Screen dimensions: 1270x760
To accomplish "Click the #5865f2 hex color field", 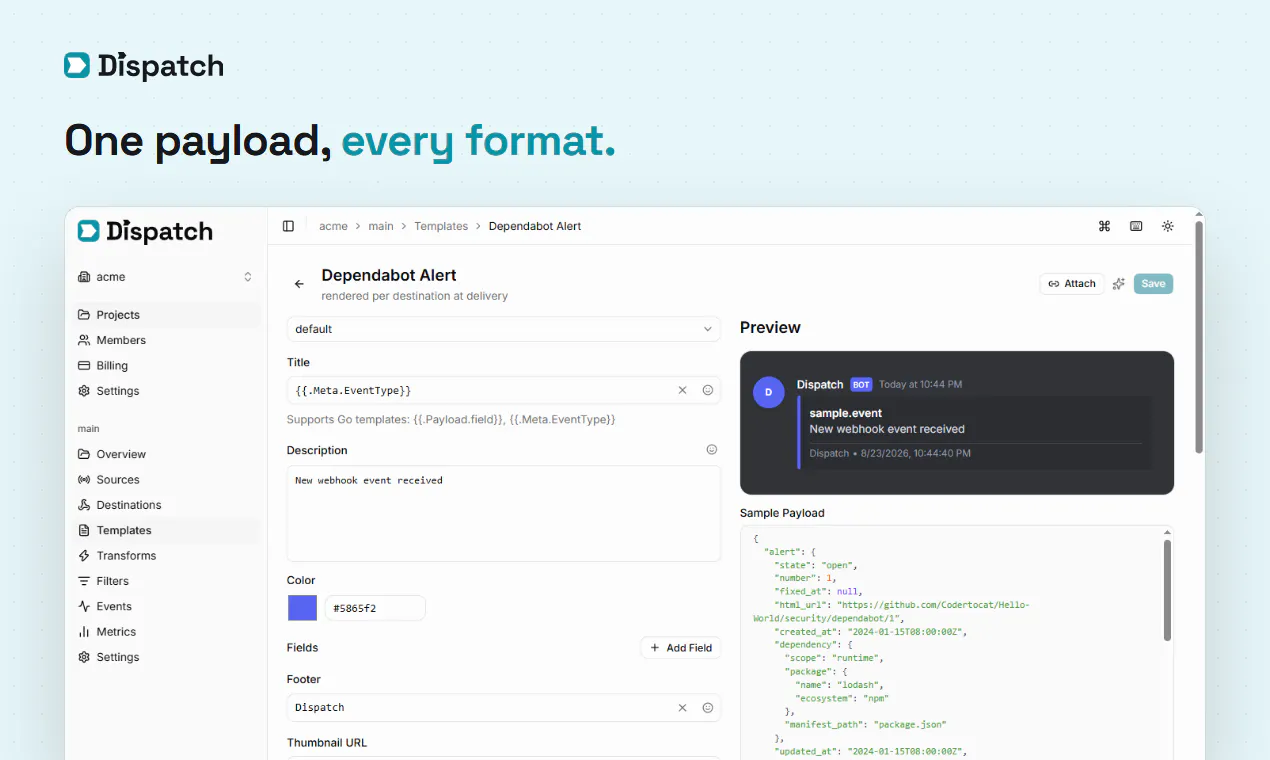I will (x=375, y=608).
